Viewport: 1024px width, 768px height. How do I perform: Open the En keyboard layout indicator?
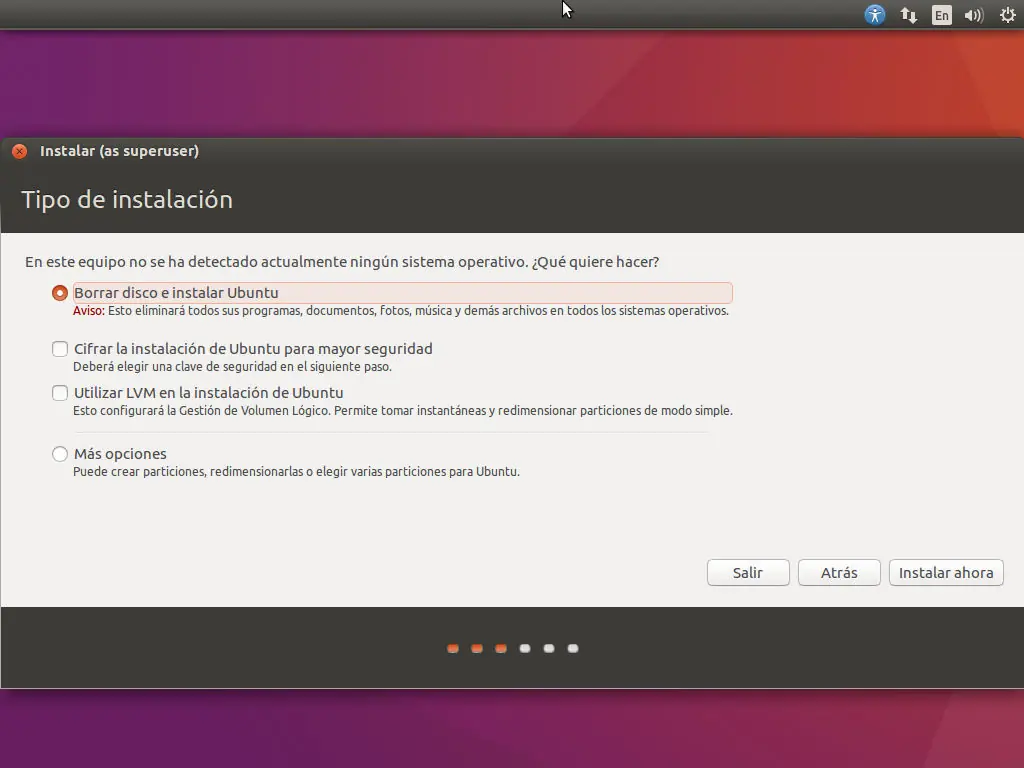pyautogui.click(x=941, y=15)
